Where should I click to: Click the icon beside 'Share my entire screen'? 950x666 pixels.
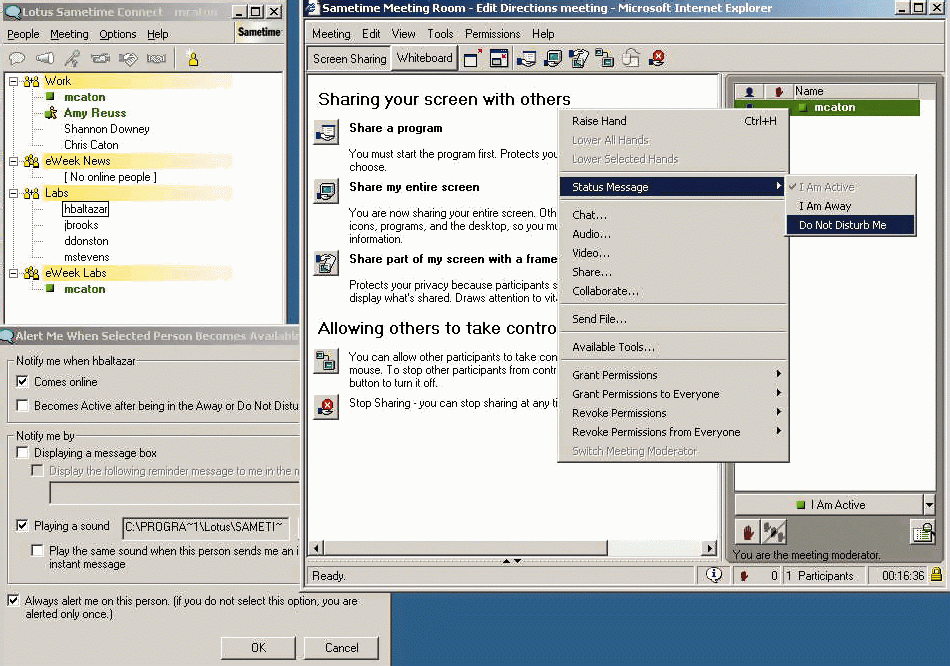pyautogui.click(x=326, y=191)
